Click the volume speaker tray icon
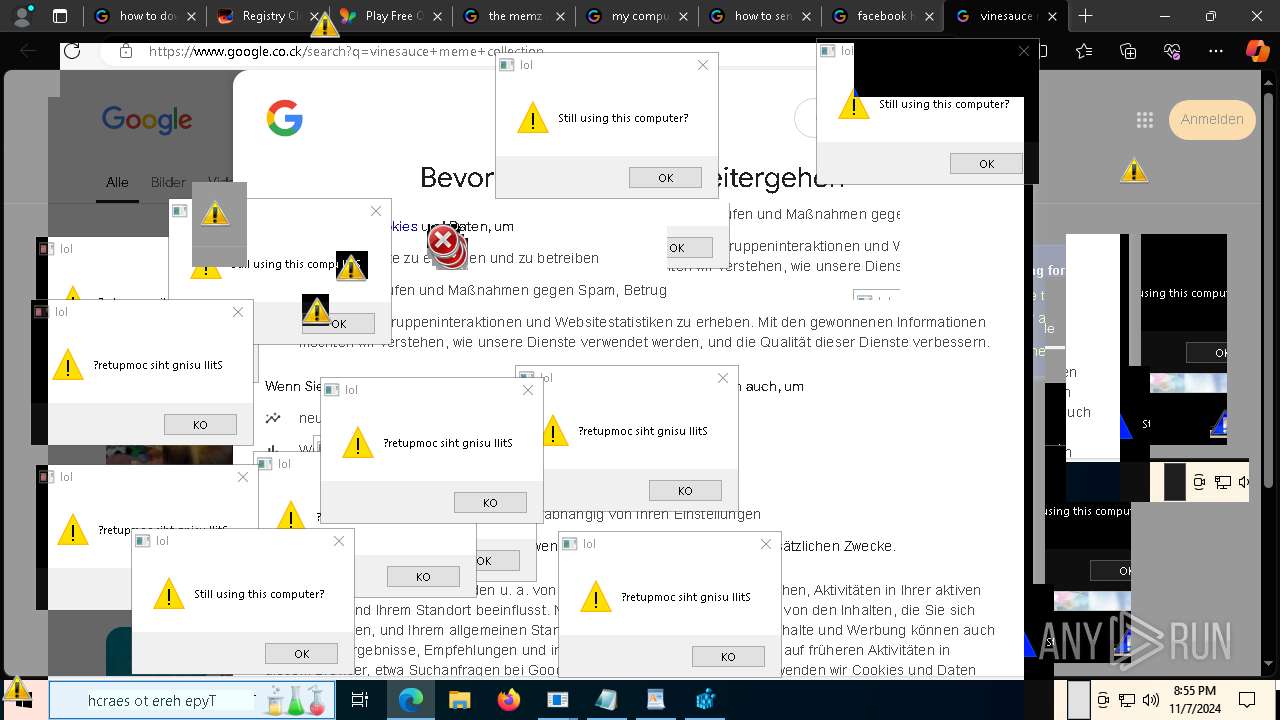Image resolution: width=1280 pixels, height=720 pixels. (x=1150, y=700)
